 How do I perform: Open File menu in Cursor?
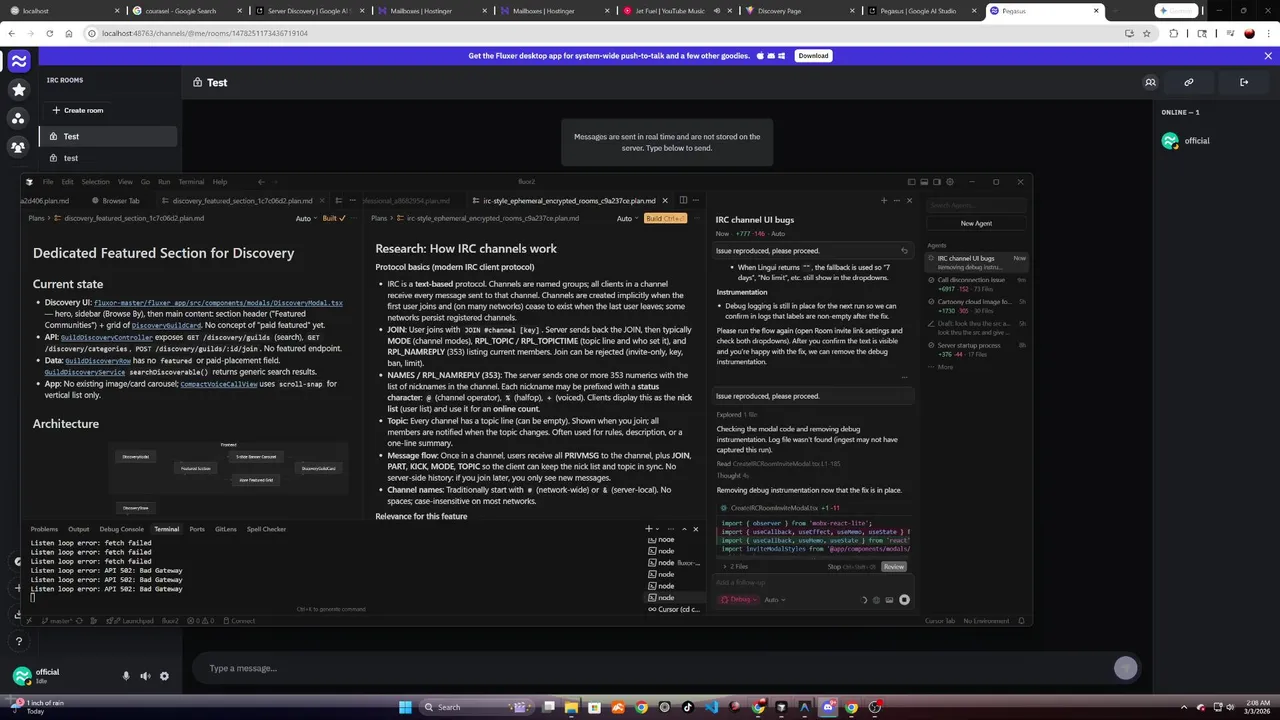coord(47,182)
